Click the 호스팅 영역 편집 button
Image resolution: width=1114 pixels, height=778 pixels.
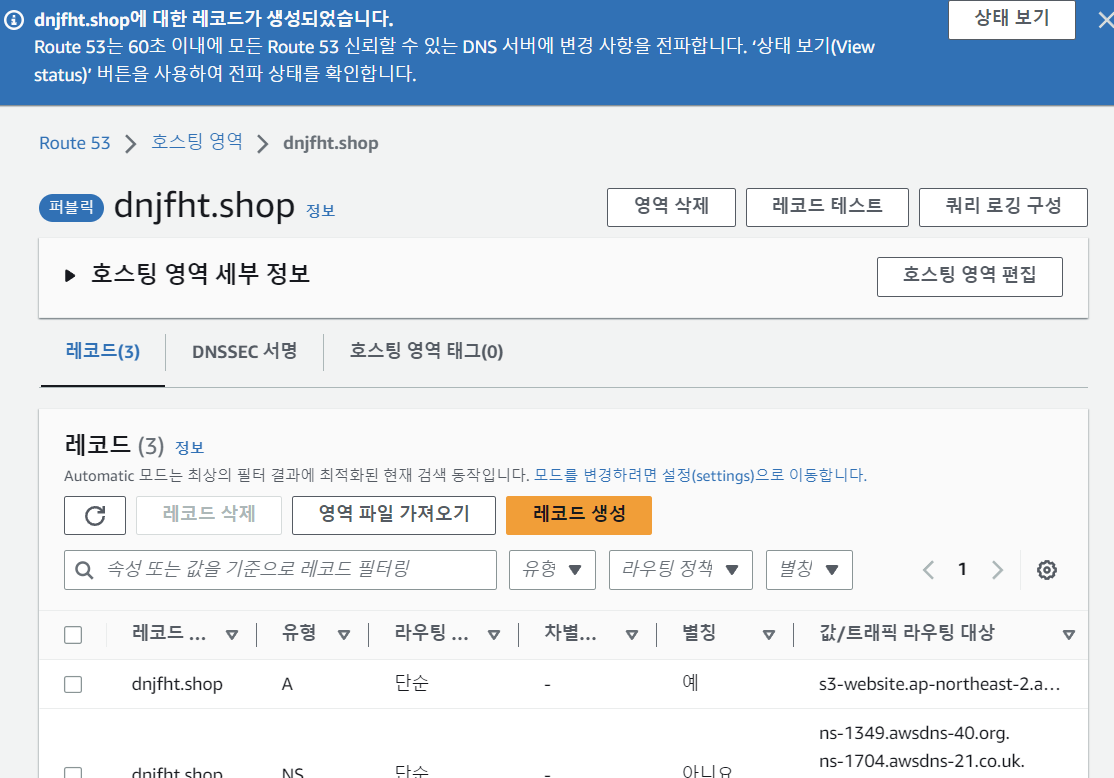point(970,276)
